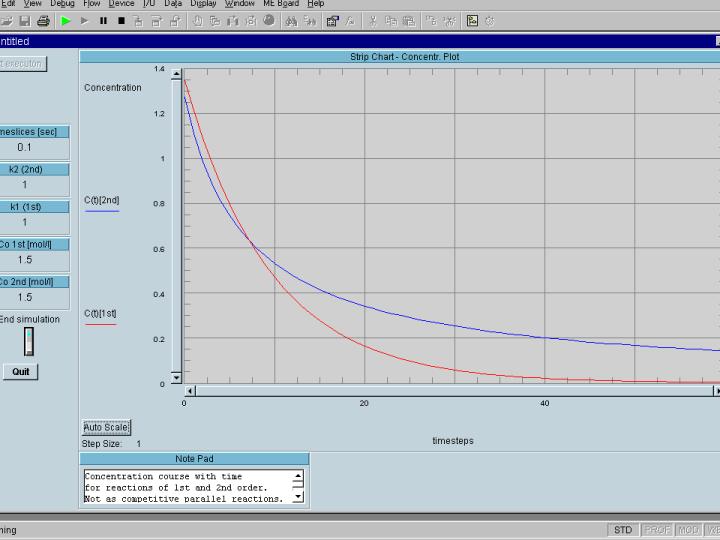
Task: Click the Print toolbar icon
Action: click(43, 20)
